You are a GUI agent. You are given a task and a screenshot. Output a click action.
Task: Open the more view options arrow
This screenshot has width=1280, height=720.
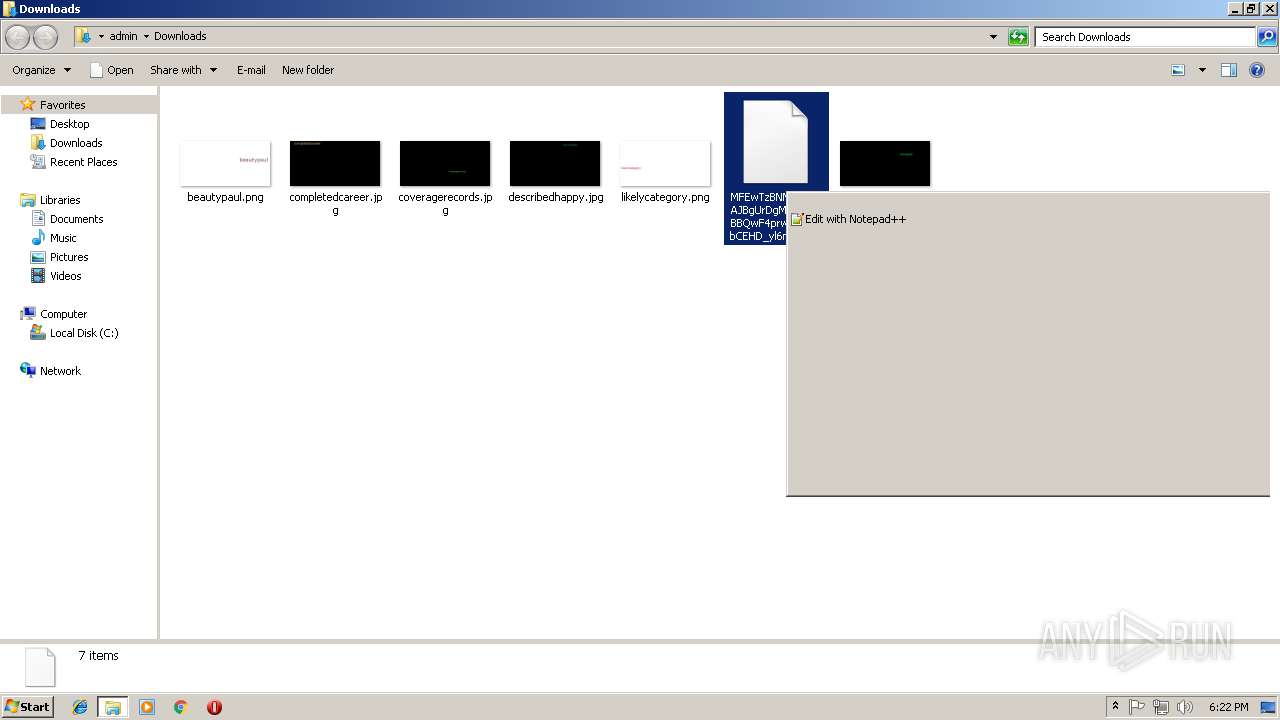[x=1202, y=70]
